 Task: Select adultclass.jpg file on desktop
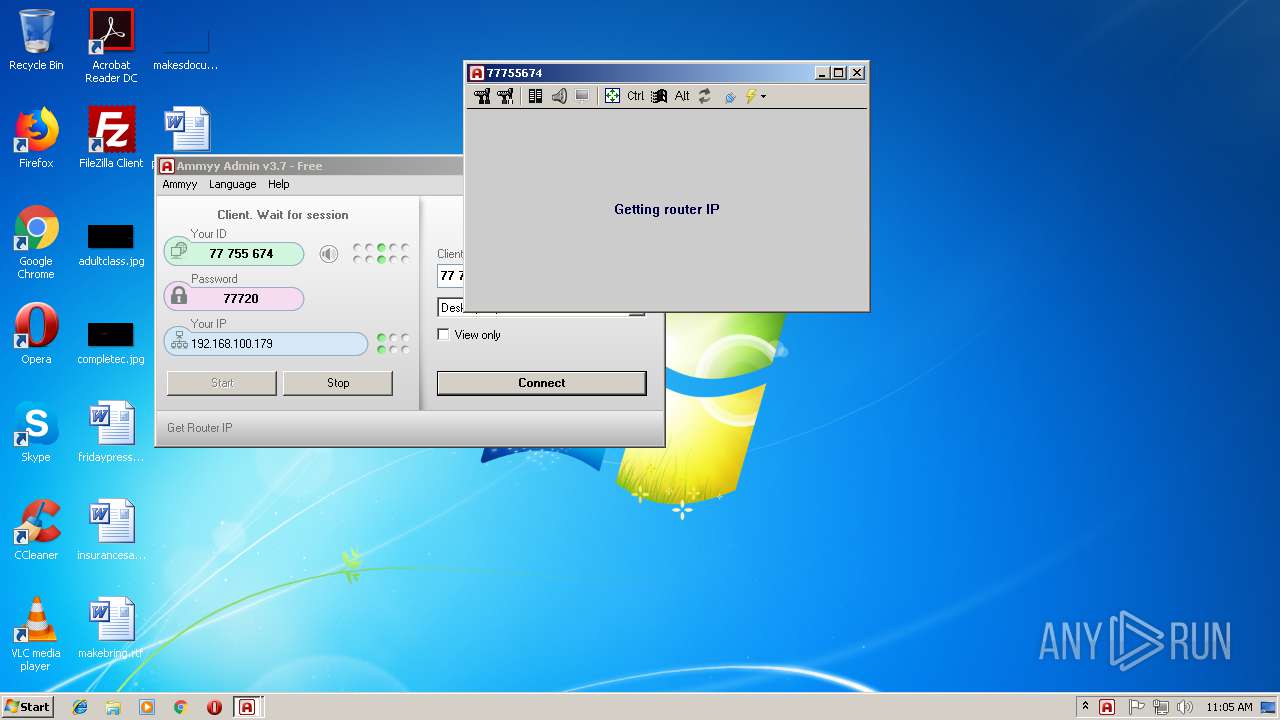coord(111,244)
